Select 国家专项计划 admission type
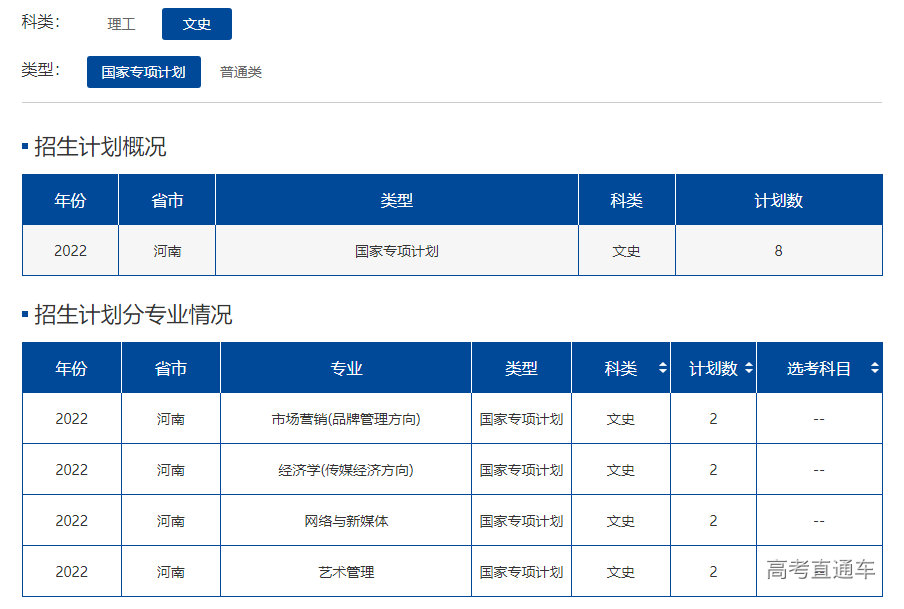 [x=143, y=71]
